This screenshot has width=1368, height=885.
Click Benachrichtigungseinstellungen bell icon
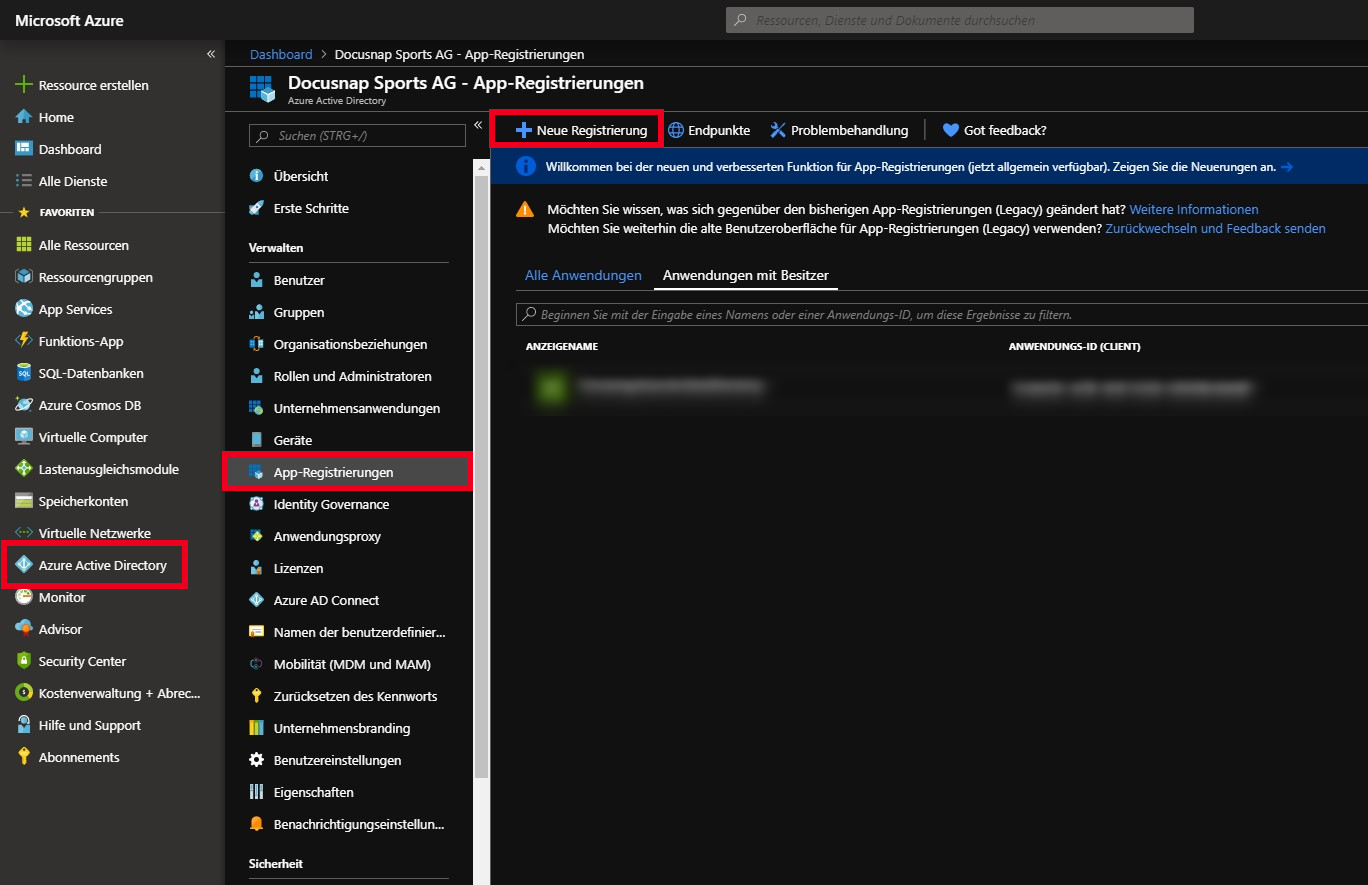click(256, 824)
